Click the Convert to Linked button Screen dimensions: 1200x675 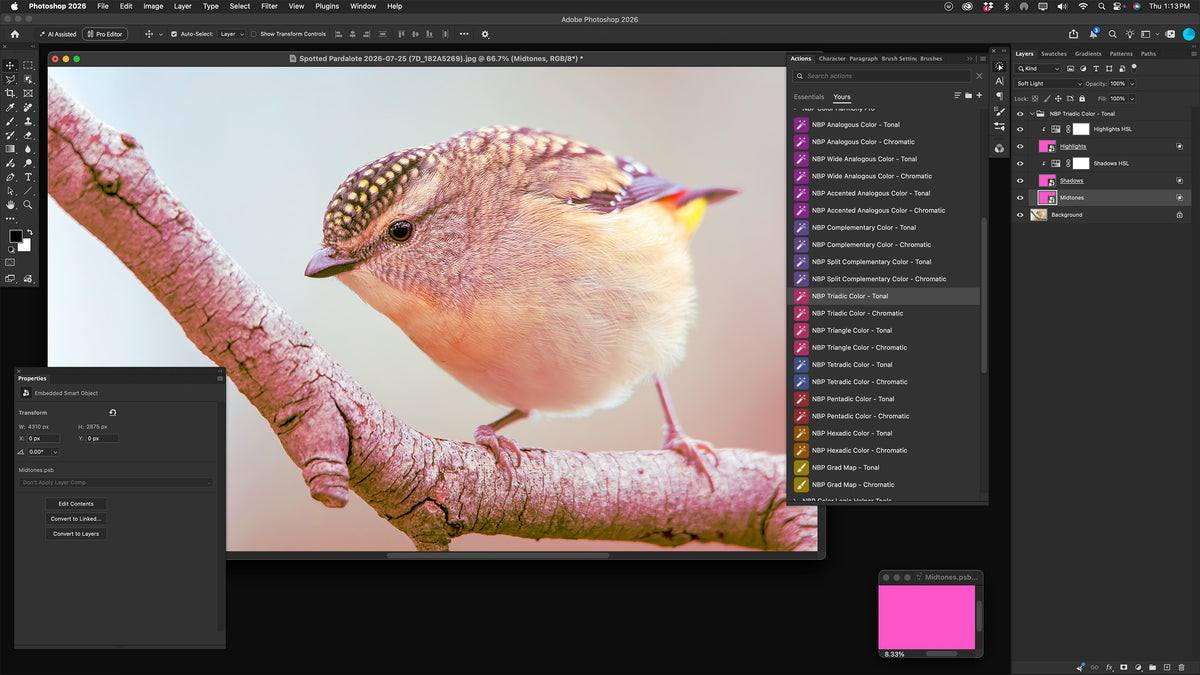pyautogui.click(x=76, y=519)
